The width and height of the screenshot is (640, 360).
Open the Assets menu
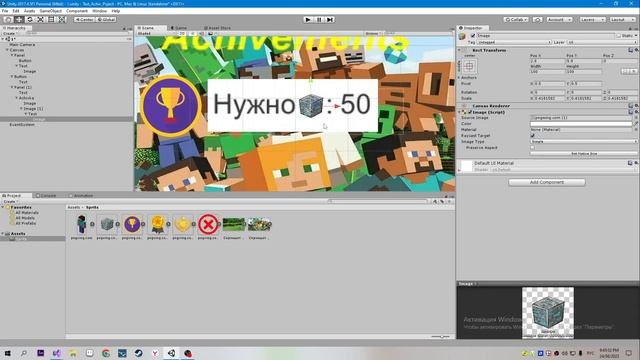(29, 11)
